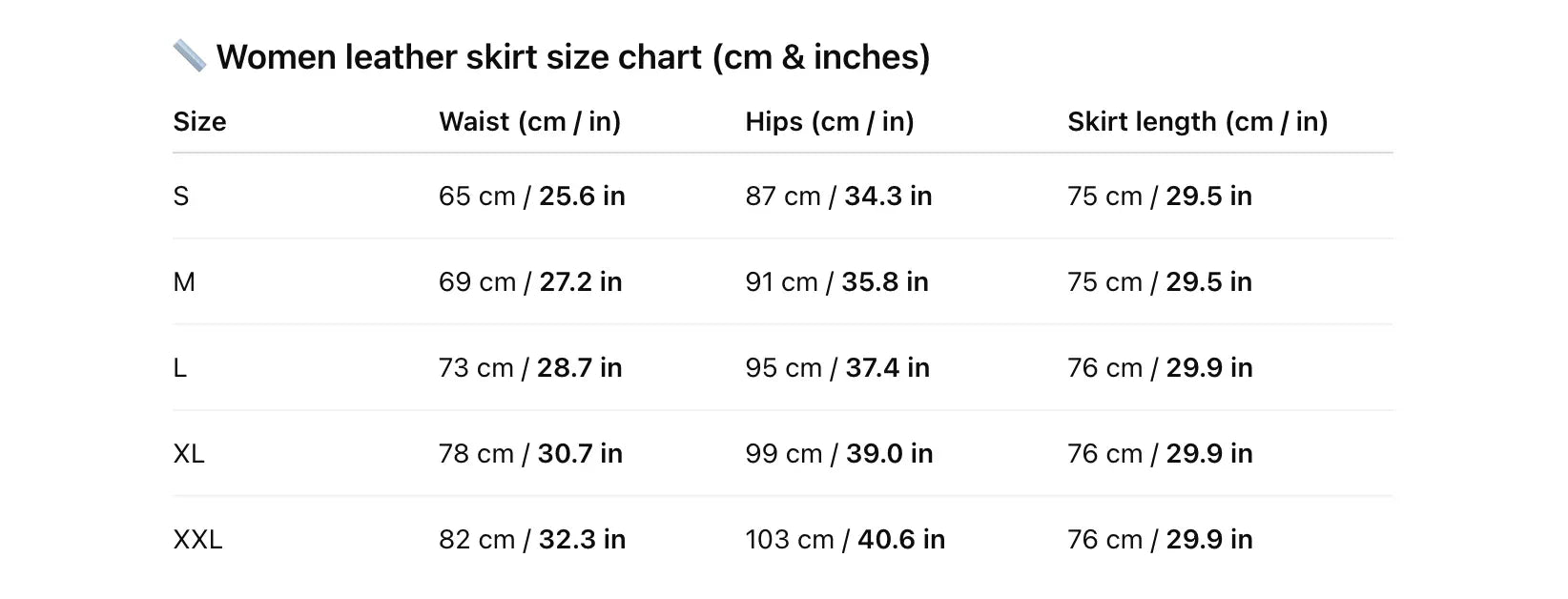Click the XXL size row label

[x=197, y=540]
